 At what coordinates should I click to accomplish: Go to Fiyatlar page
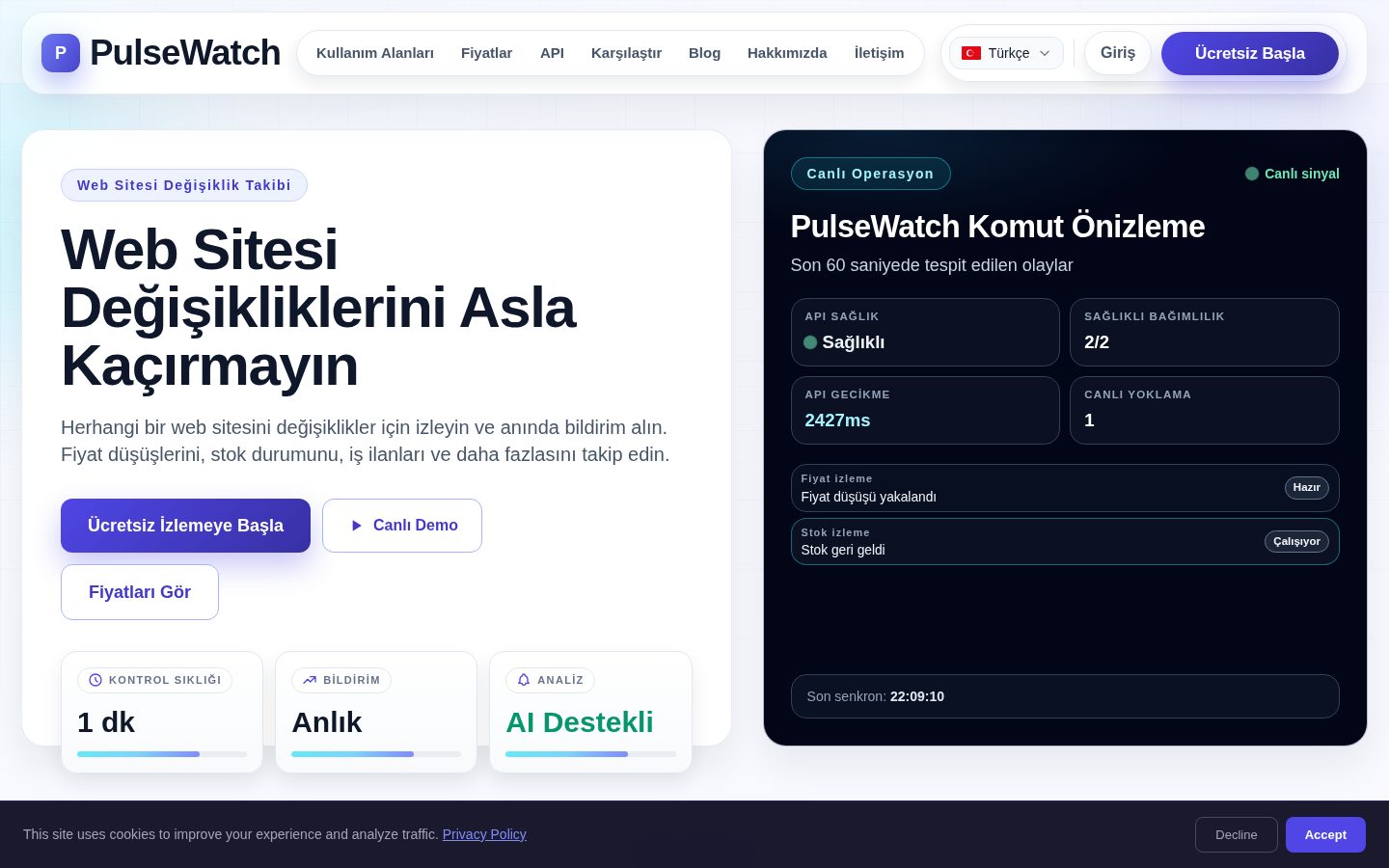pyautogui.click(x=486, y=53)
